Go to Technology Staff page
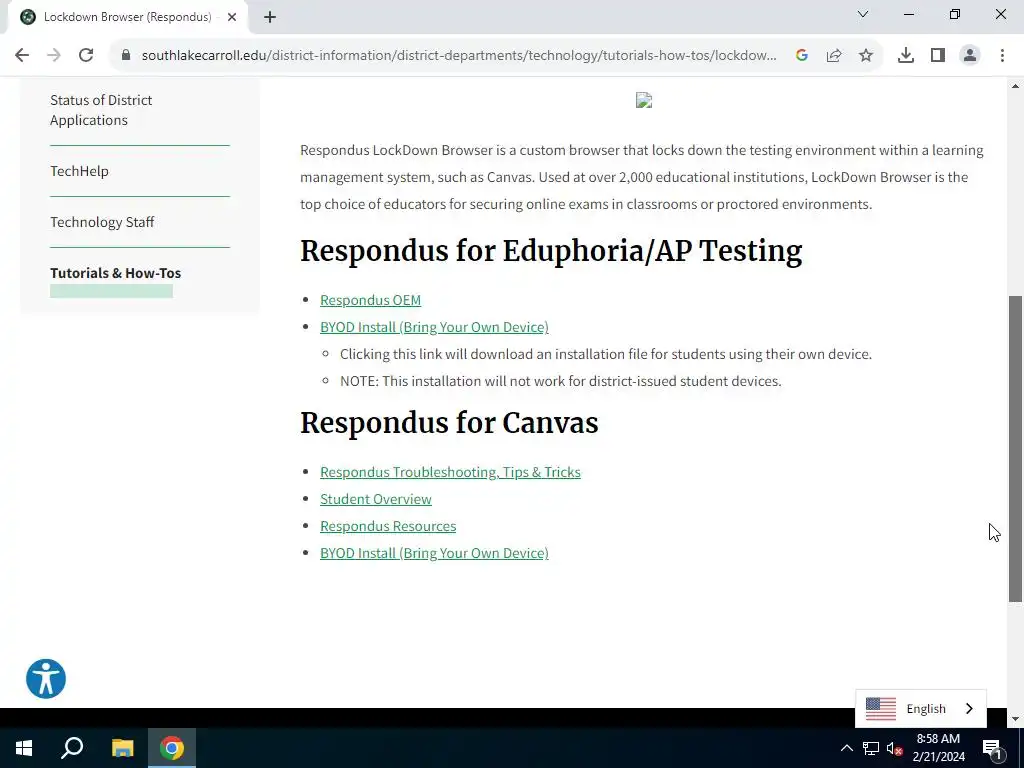This screenshot has width=1024, height=768. coord(102,222)
